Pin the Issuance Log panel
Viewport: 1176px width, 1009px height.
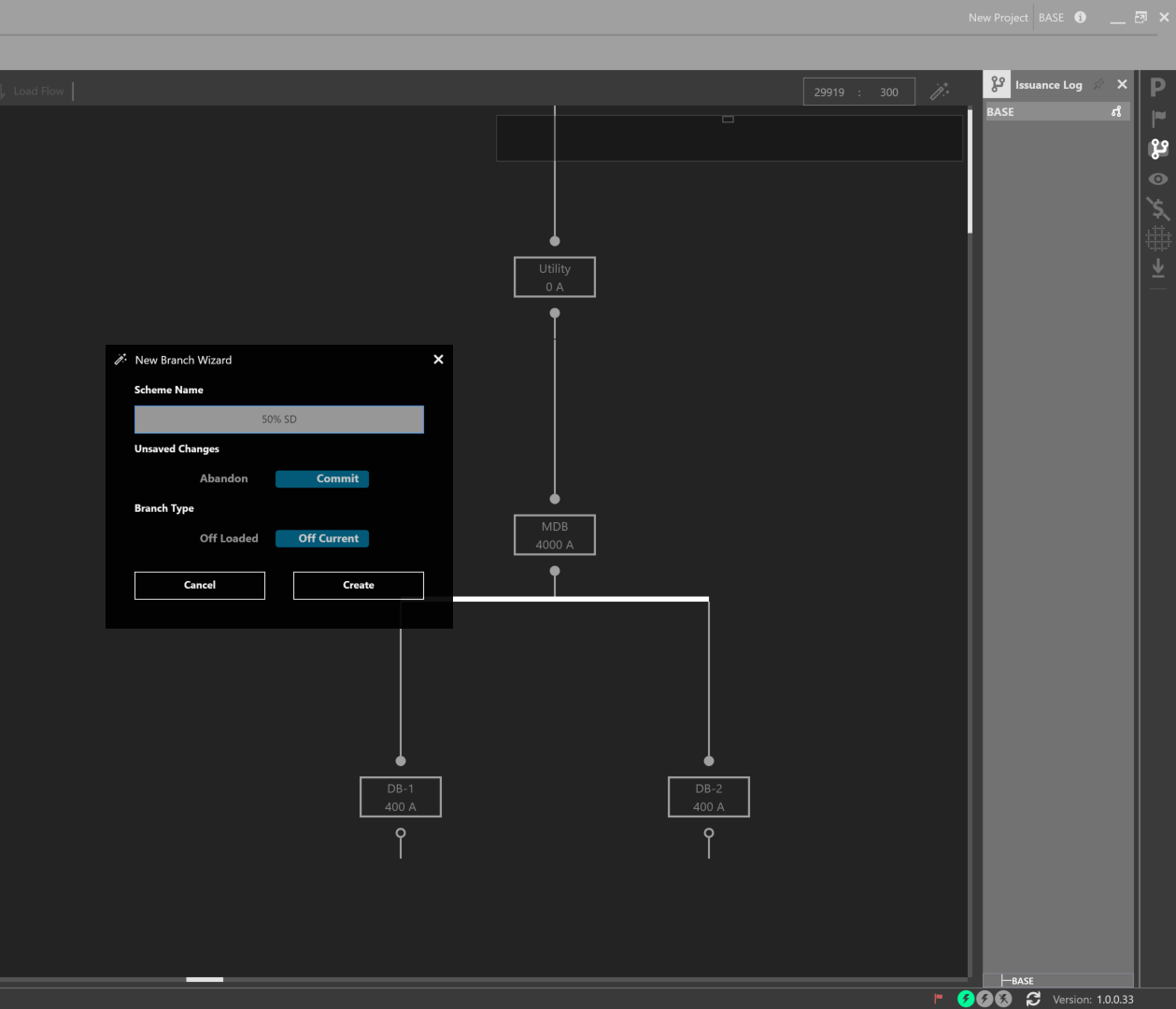[1098, 85]
